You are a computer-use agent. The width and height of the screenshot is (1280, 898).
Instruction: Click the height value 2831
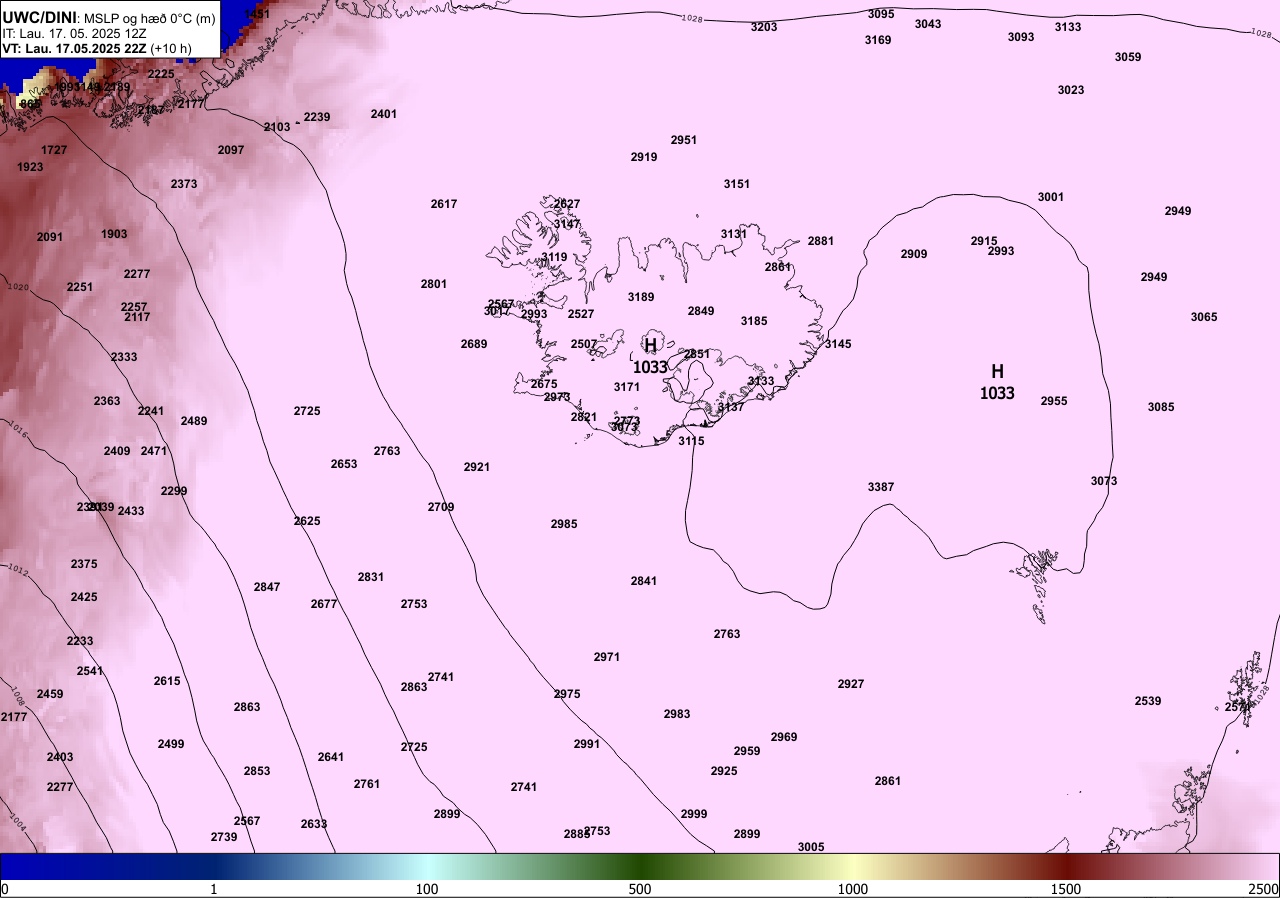click(x=371, y=577)
